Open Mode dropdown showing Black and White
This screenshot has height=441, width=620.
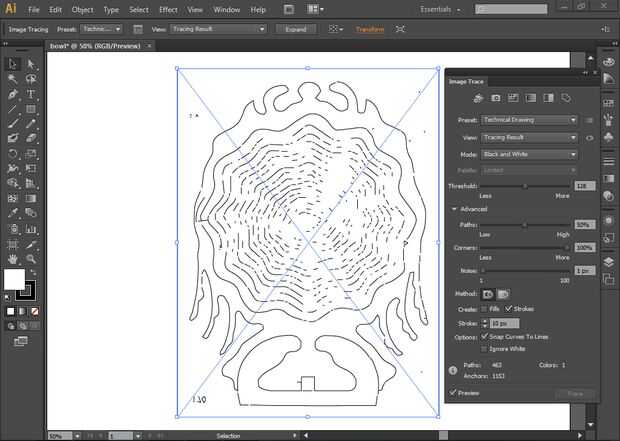(x=529, y=155)
